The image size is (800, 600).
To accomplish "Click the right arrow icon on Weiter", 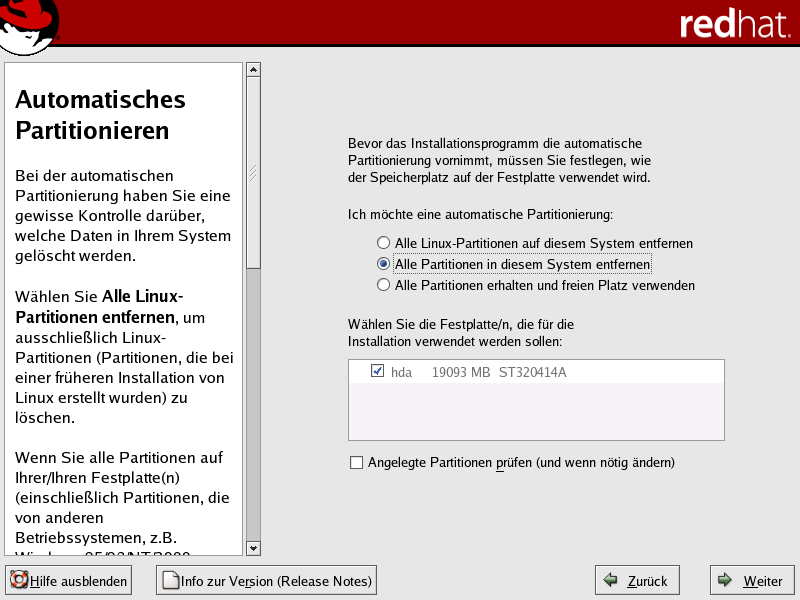I will (724, 581).
